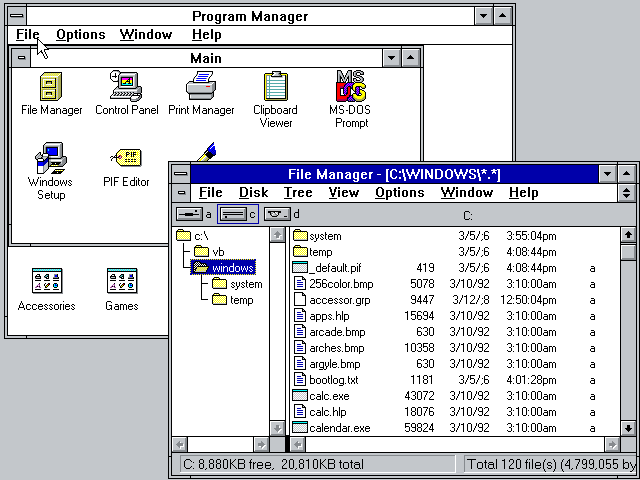640x480 pixels.
Task: Switch to drive d
Action: 278,214
